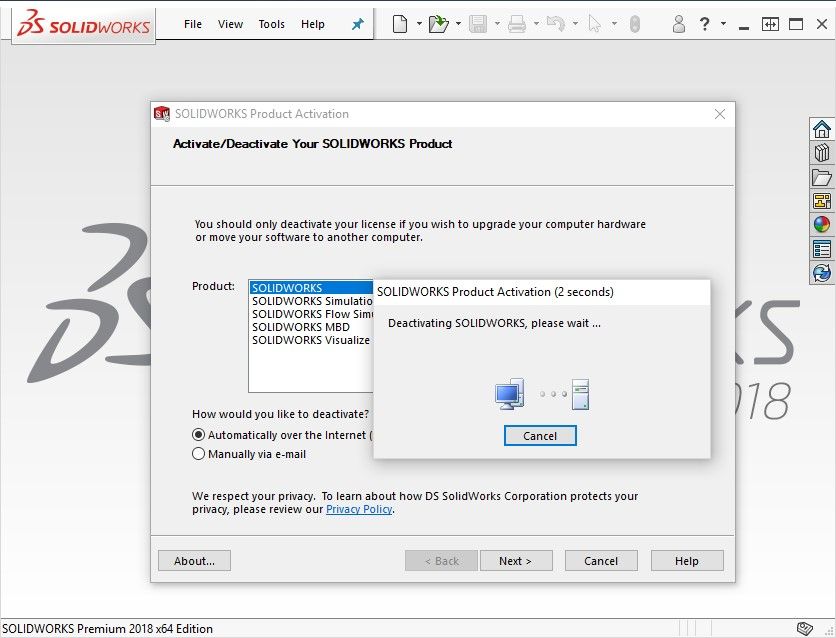The width and height of the screenshot is (836, 638).
Task: Click the user login icon
Action: (679, 24)
